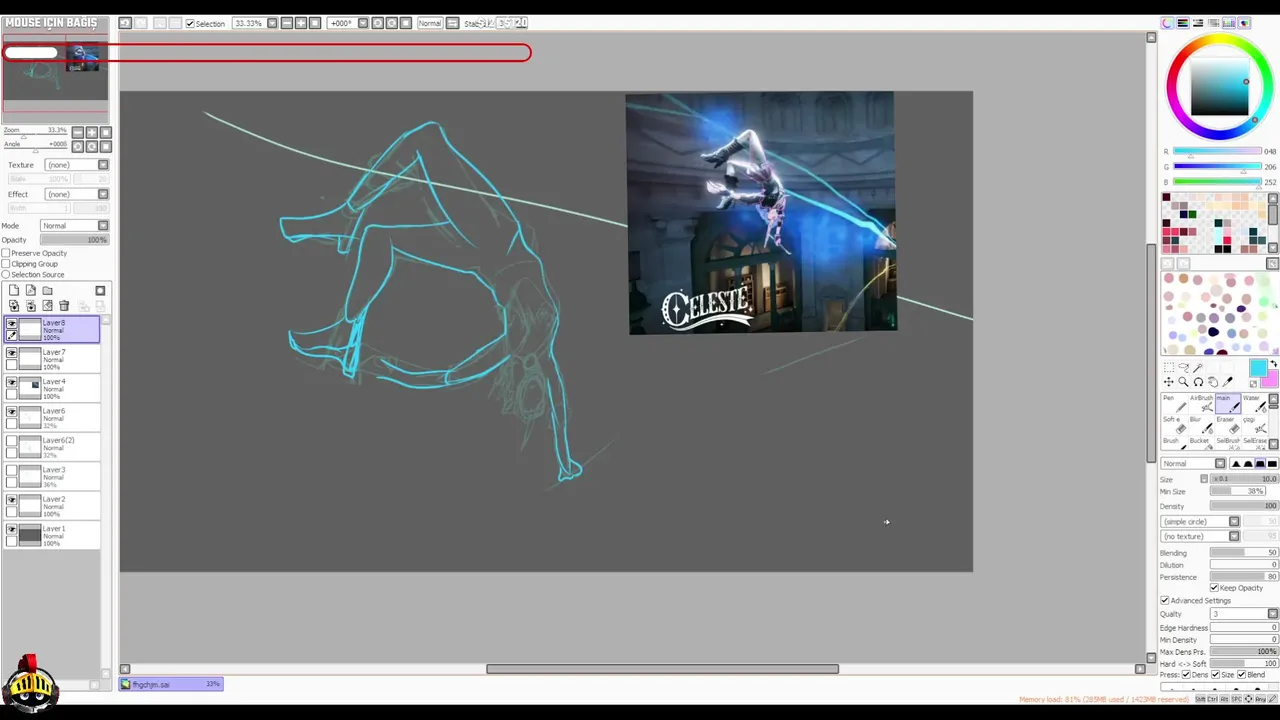Open the layer Texture dropdown
This screenshot has width=1280, height=720.
click(x=76, y=165)
